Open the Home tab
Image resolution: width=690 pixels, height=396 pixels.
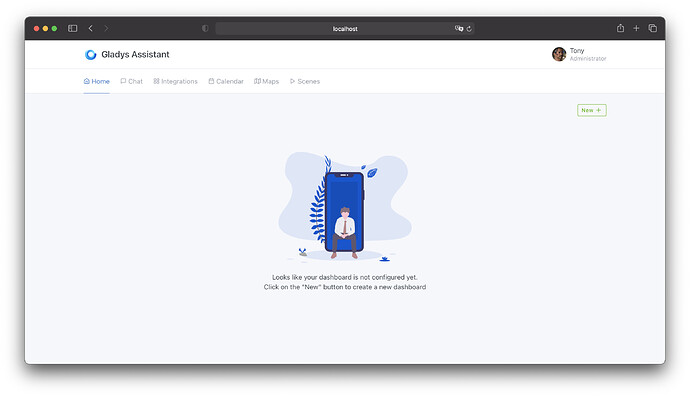pyautogui.click(x=96, y=81)
